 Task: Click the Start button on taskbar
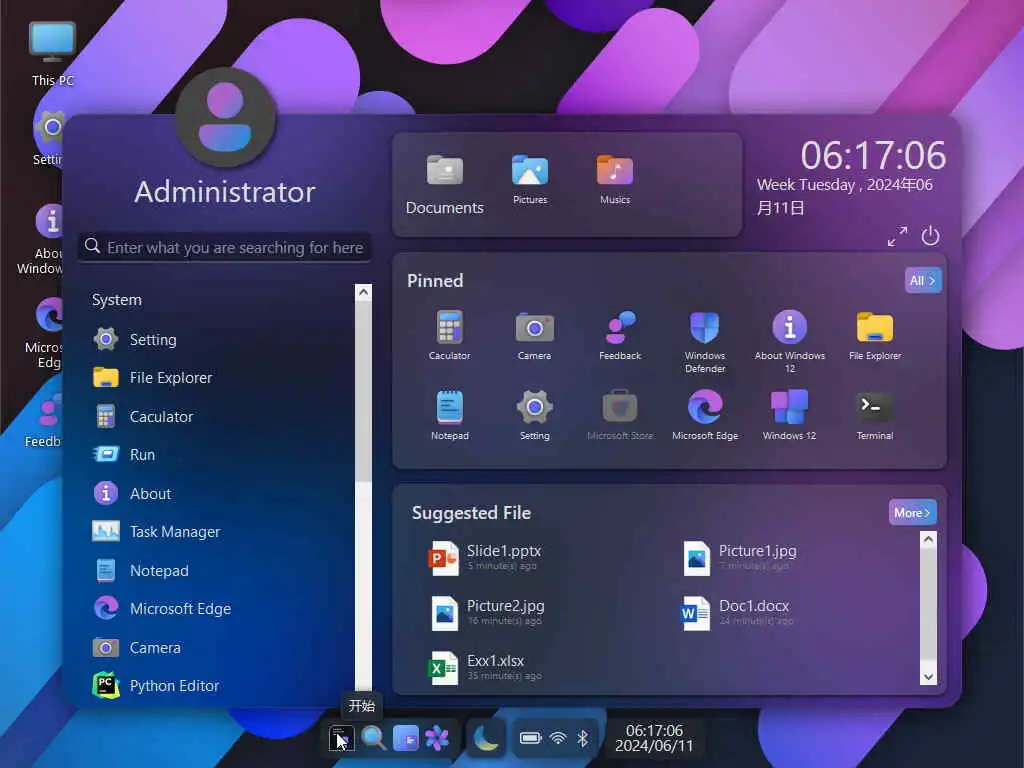point(340,739)
